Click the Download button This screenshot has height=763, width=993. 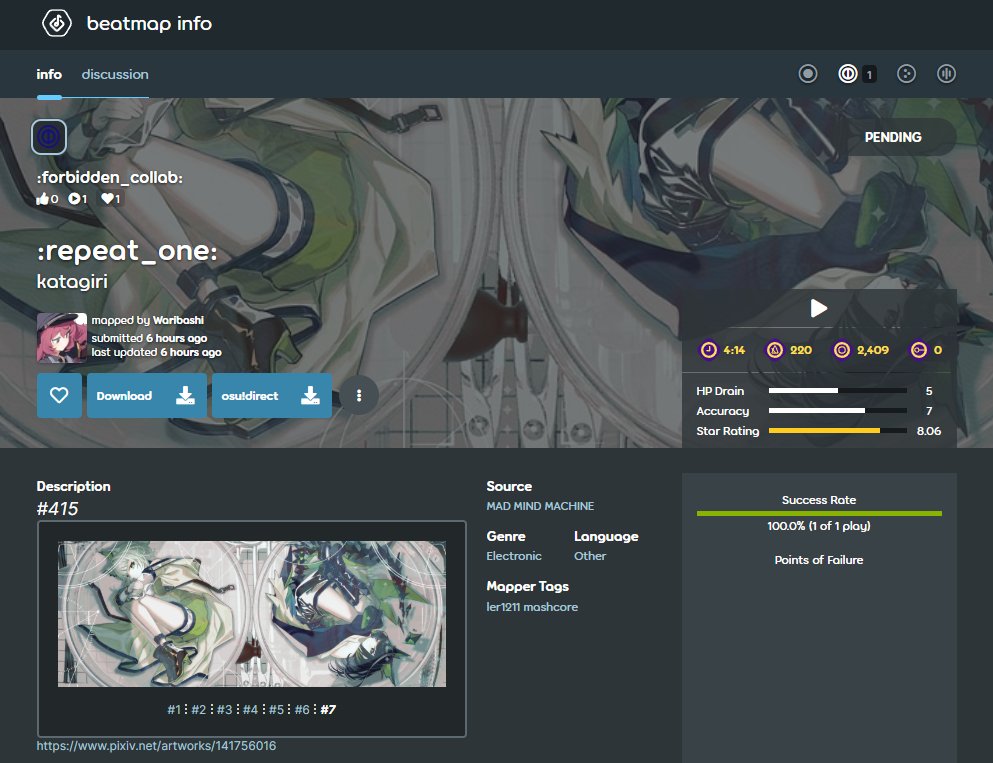(146, 396)
